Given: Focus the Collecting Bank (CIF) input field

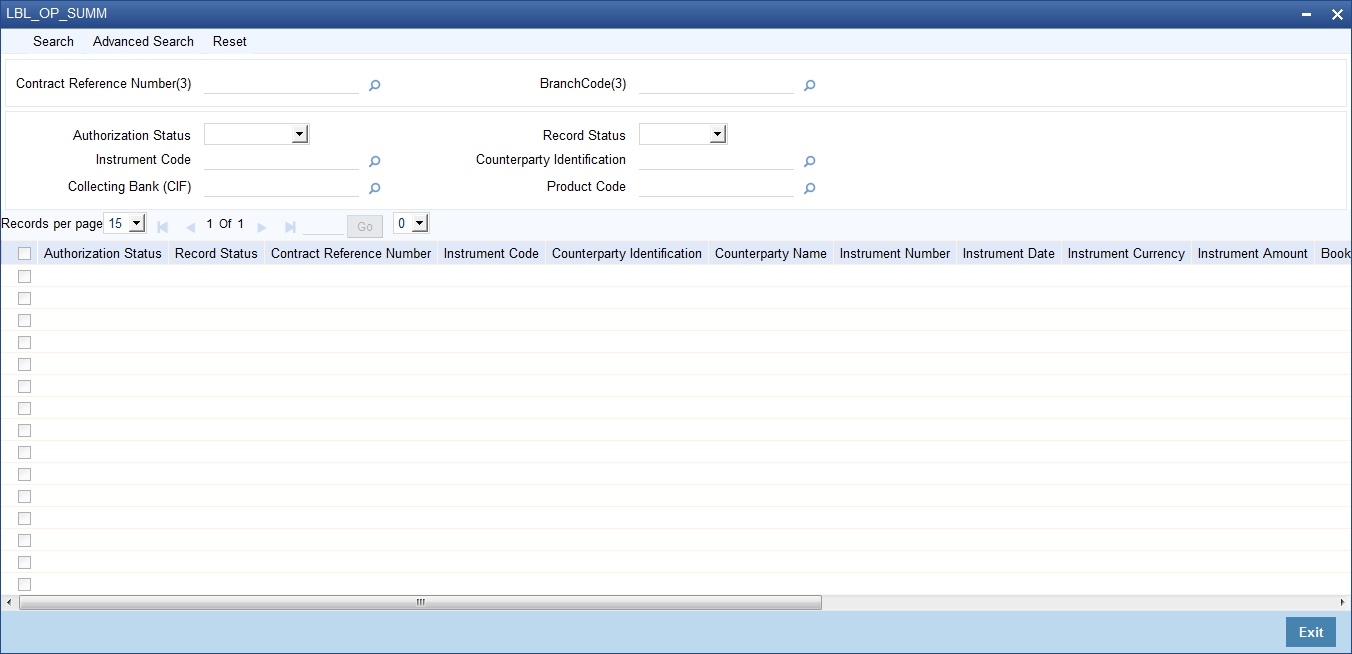Looking at the screenshot, I should pos(281,186).
